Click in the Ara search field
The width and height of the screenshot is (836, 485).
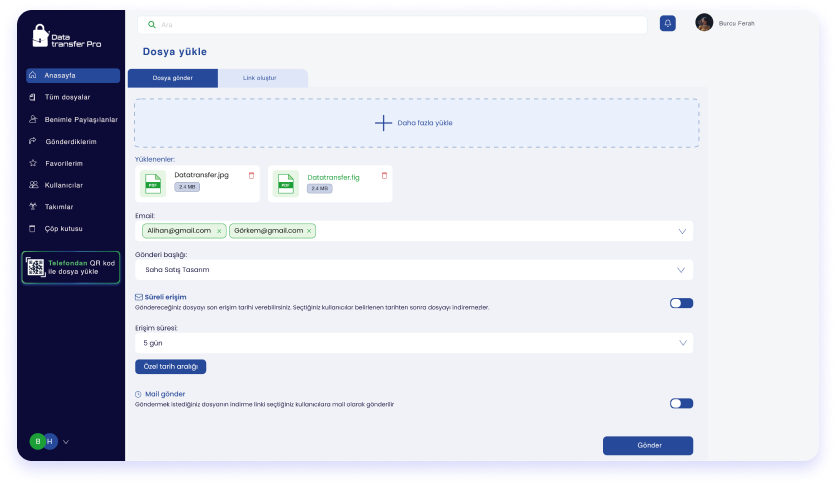392,25
